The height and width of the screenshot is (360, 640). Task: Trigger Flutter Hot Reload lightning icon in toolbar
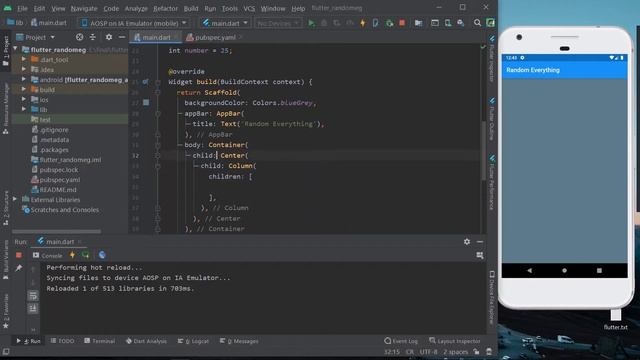pos(362,23)
